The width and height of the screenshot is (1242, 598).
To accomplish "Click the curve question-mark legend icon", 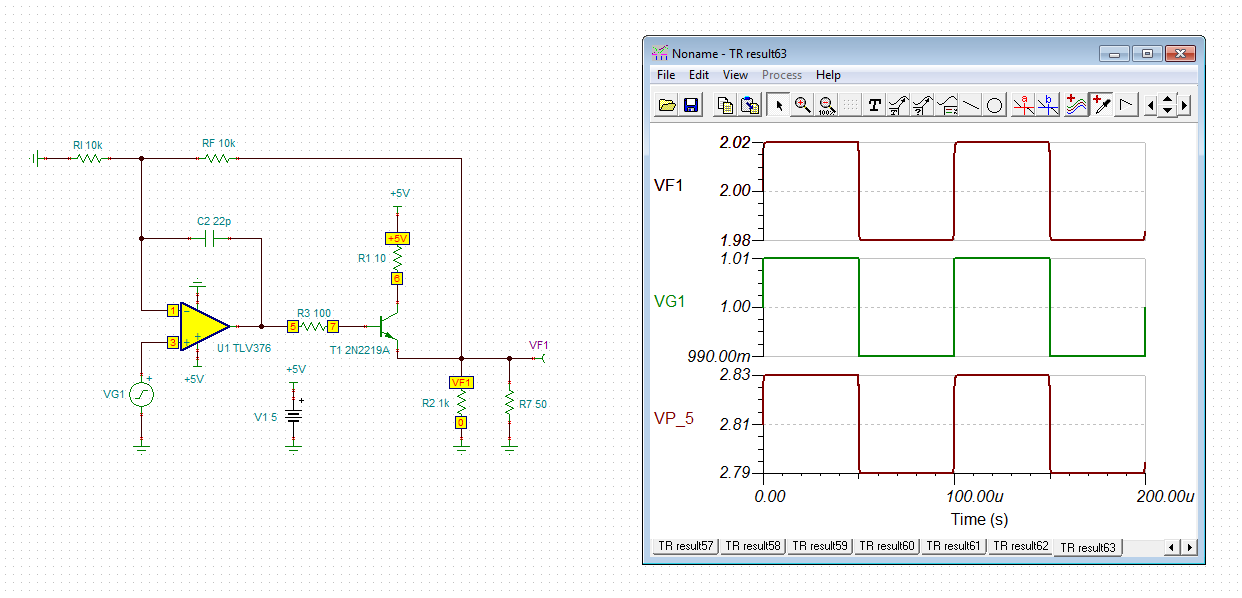I will pos(923,105).
